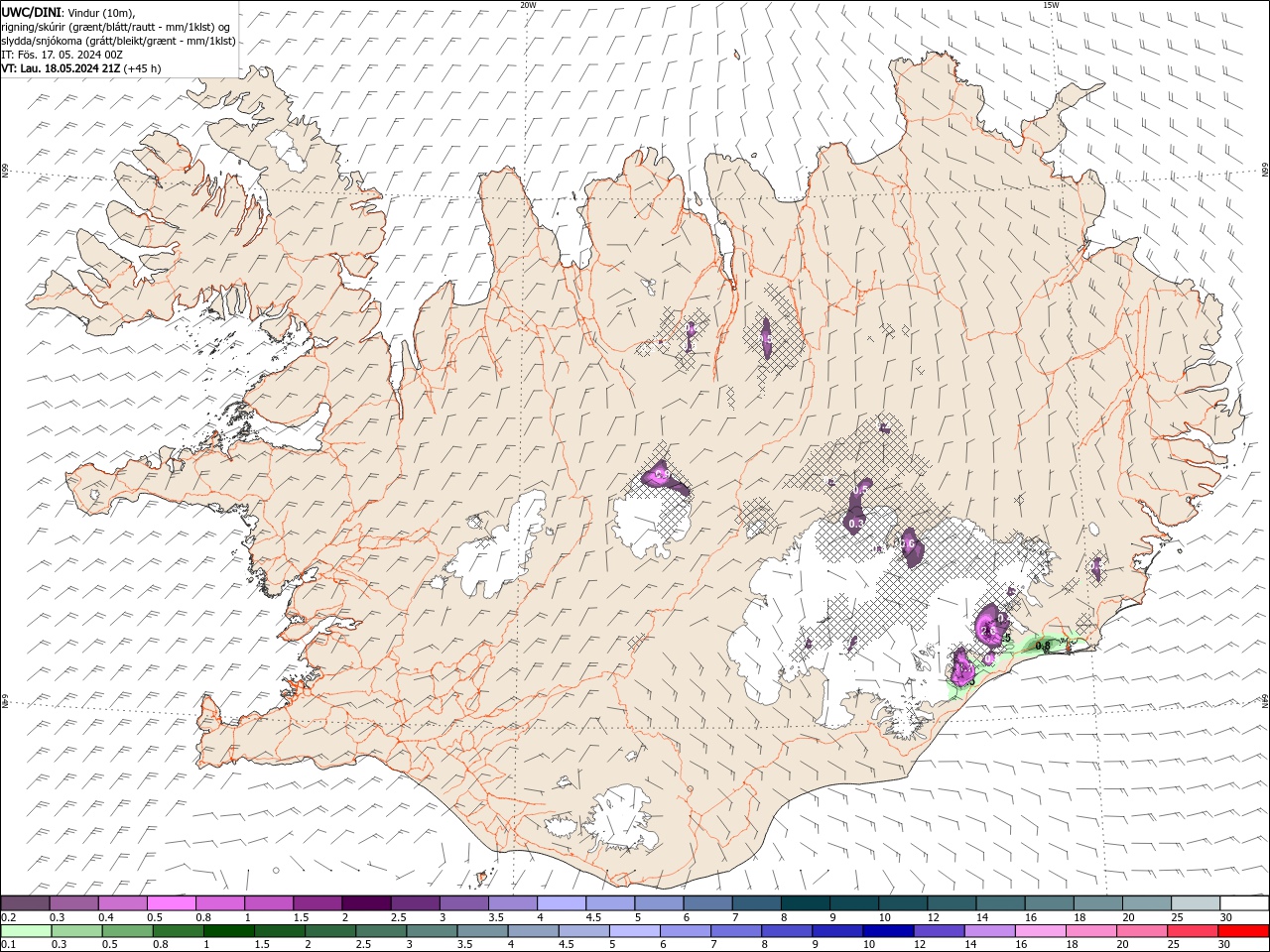Select the lavender 4 snow scale swatch
The image size is (1270, 952).
click(x=562, y=903)
